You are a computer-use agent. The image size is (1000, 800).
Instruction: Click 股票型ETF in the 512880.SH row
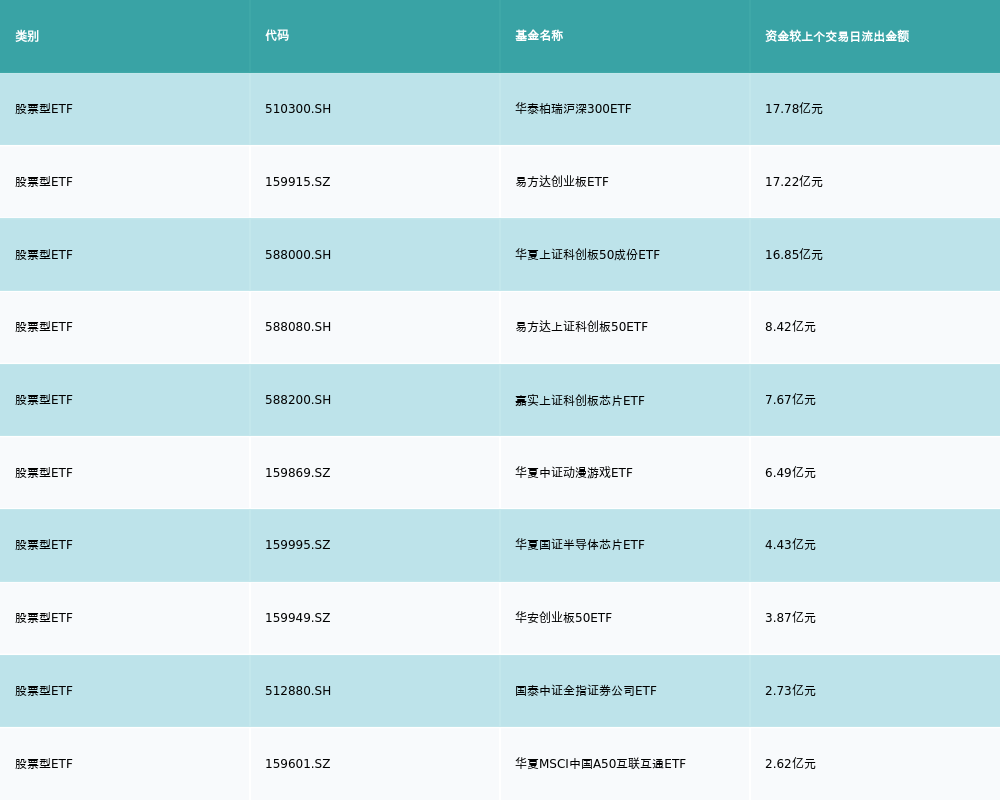[x=44, y=691]
